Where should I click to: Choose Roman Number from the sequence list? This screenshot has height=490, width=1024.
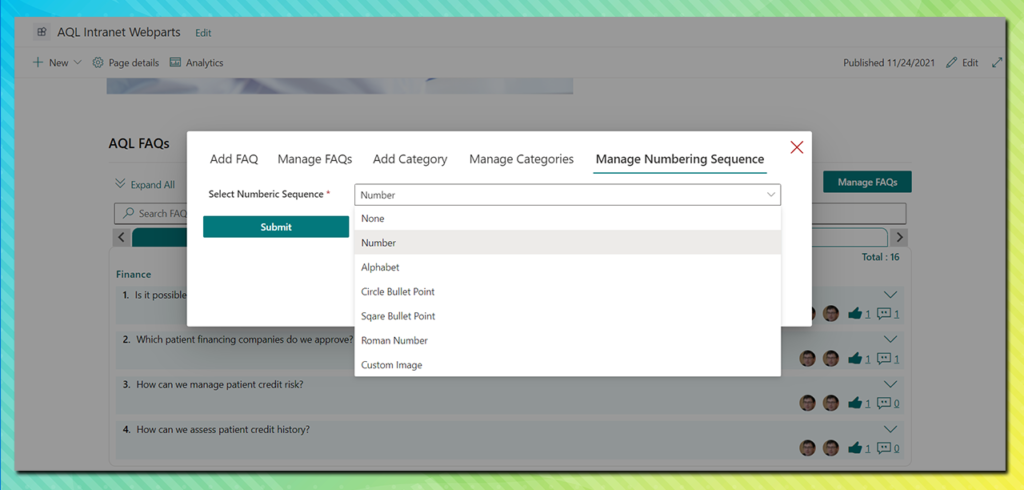(394, 341)
